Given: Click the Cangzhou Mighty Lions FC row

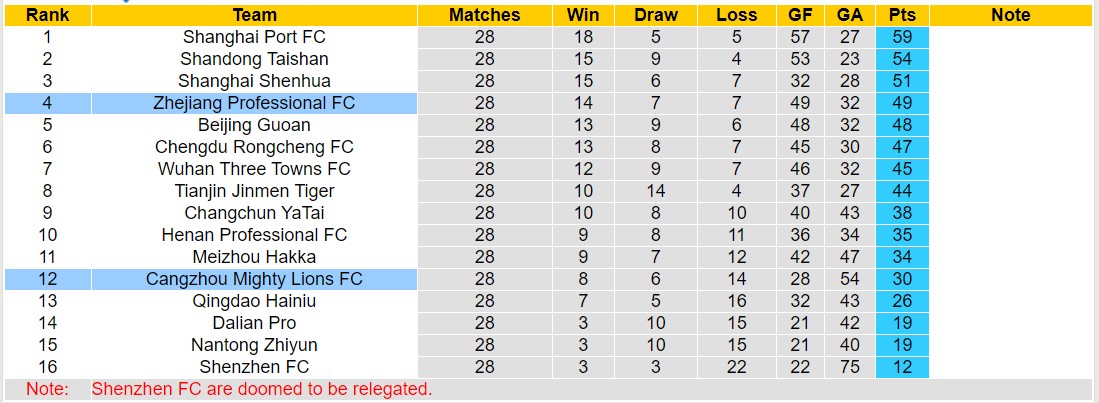Looking at the screenshot, I should click(x=254, y=279).
